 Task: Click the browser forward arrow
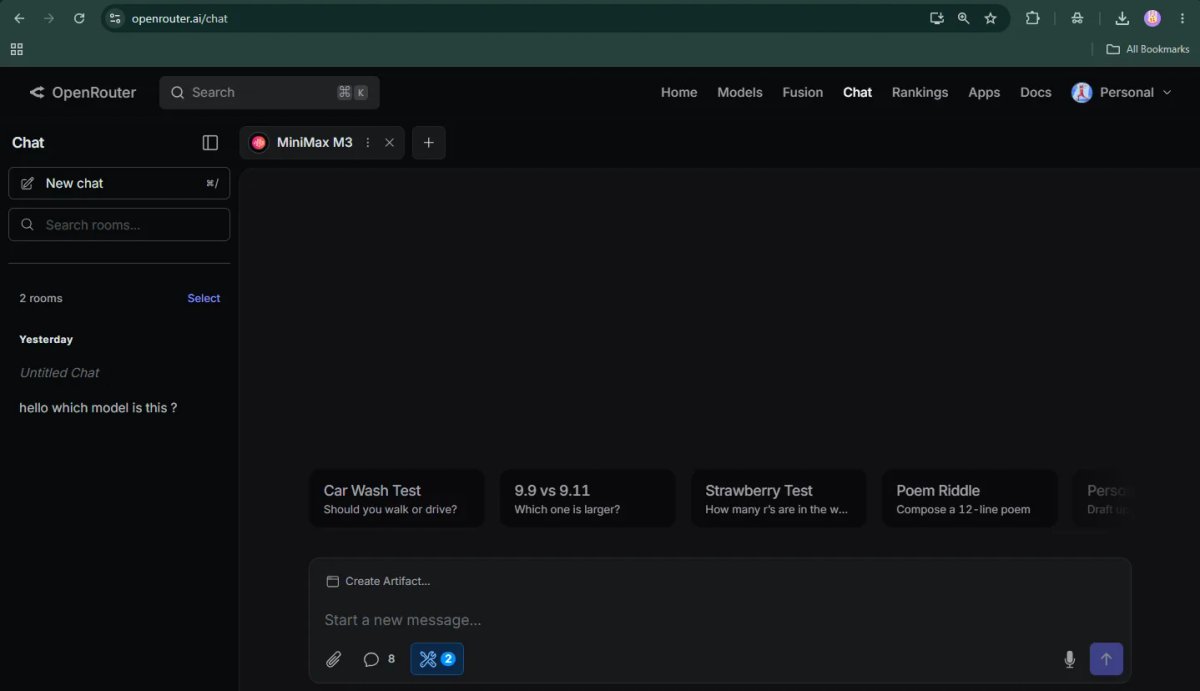[x=49, y=18]
